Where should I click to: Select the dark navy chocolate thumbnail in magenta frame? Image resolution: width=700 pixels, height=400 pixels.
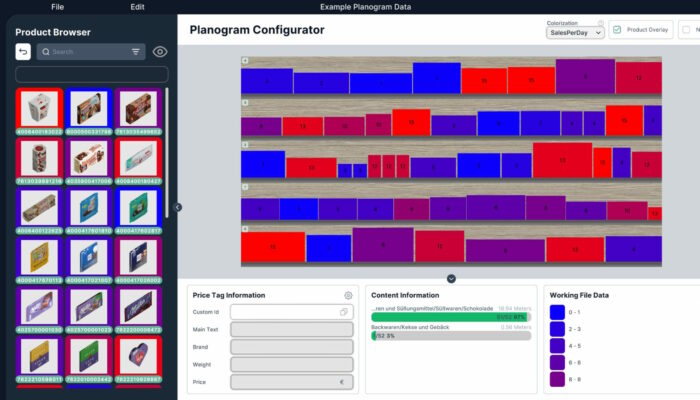(x=138, y=257)
